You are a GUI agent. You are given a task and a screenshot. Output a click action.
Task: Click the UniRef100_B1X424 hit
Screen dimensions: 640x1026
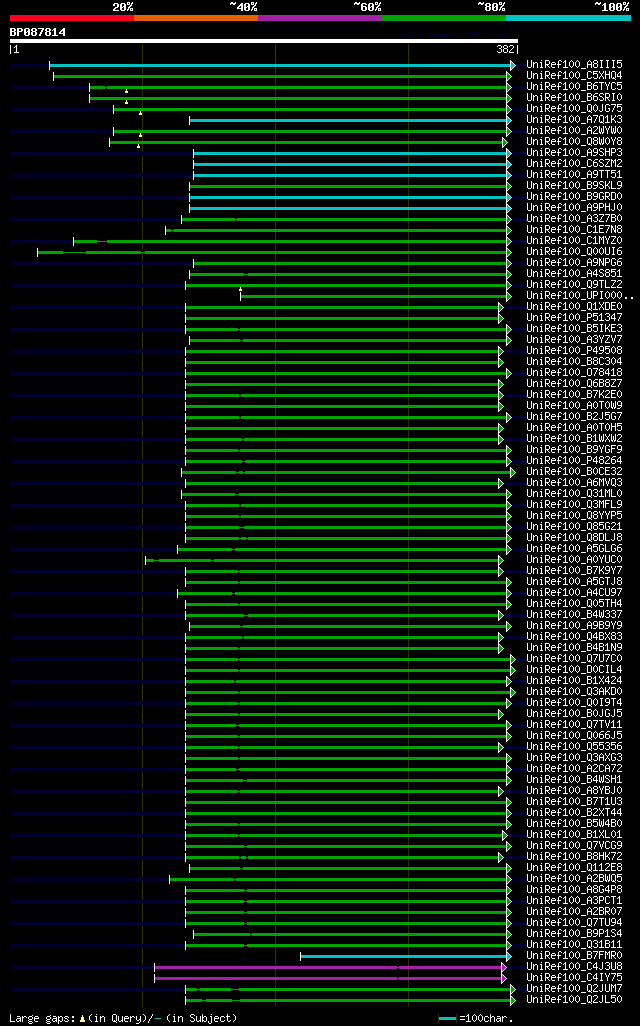(574, 681)
